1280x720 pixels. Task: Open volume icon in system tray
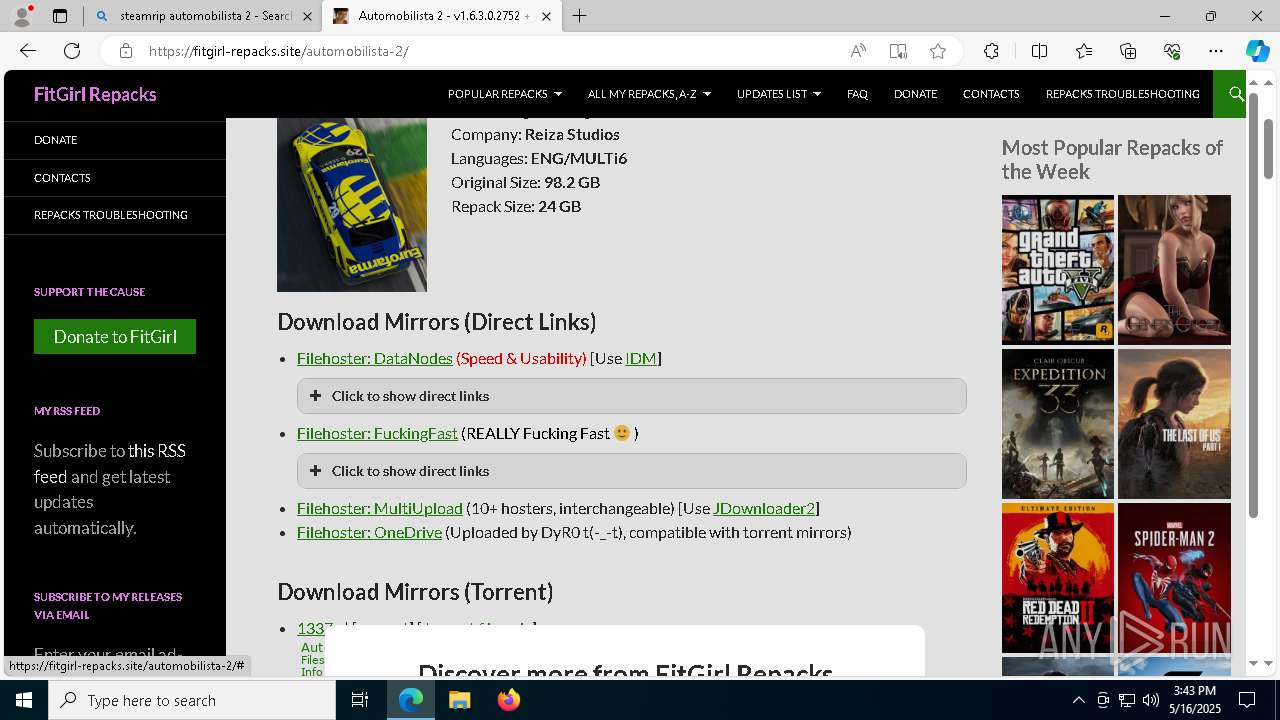[1151, 700]
